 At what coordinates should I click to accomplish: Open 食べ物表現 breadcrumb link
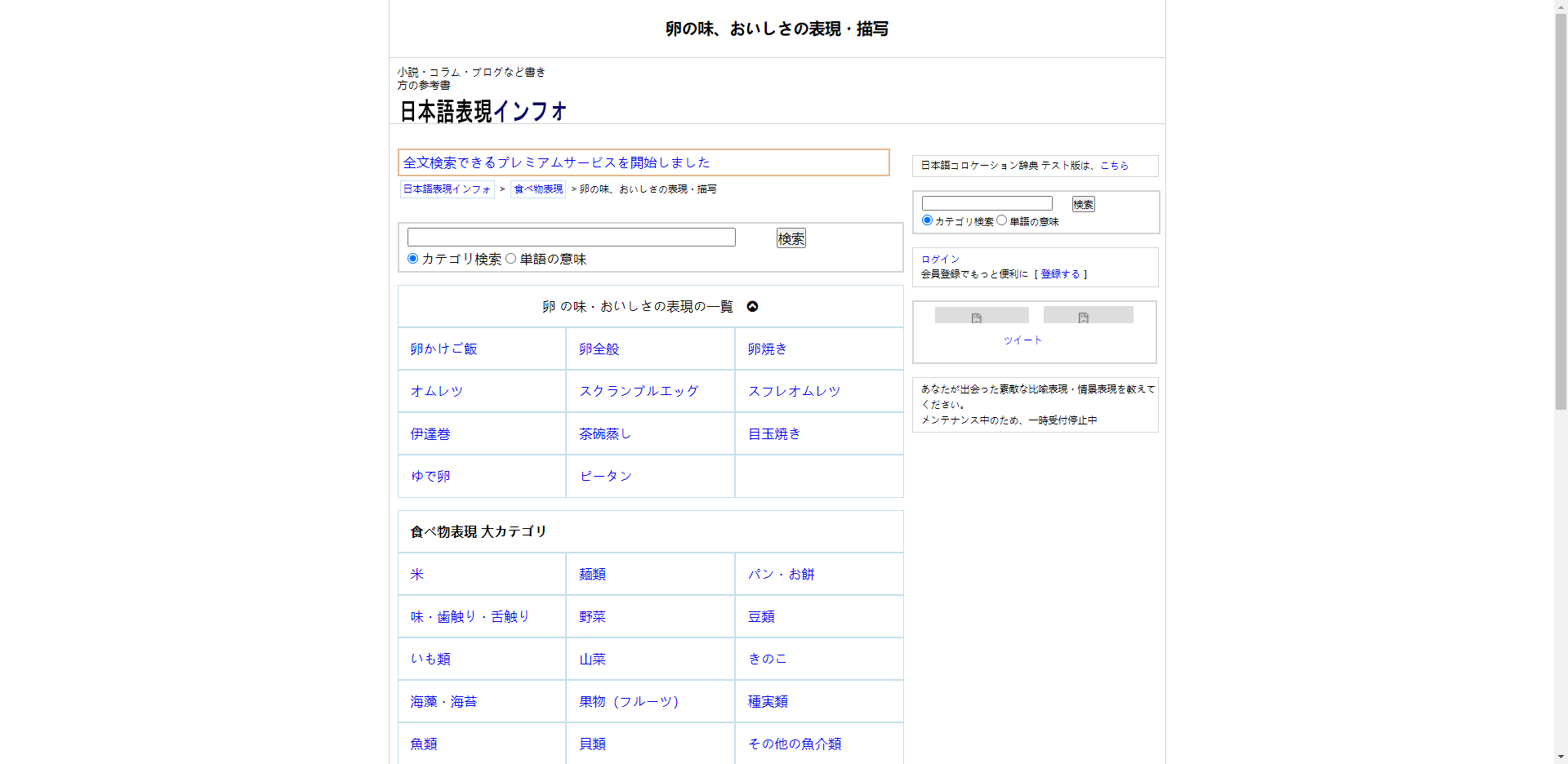[537, 189]
